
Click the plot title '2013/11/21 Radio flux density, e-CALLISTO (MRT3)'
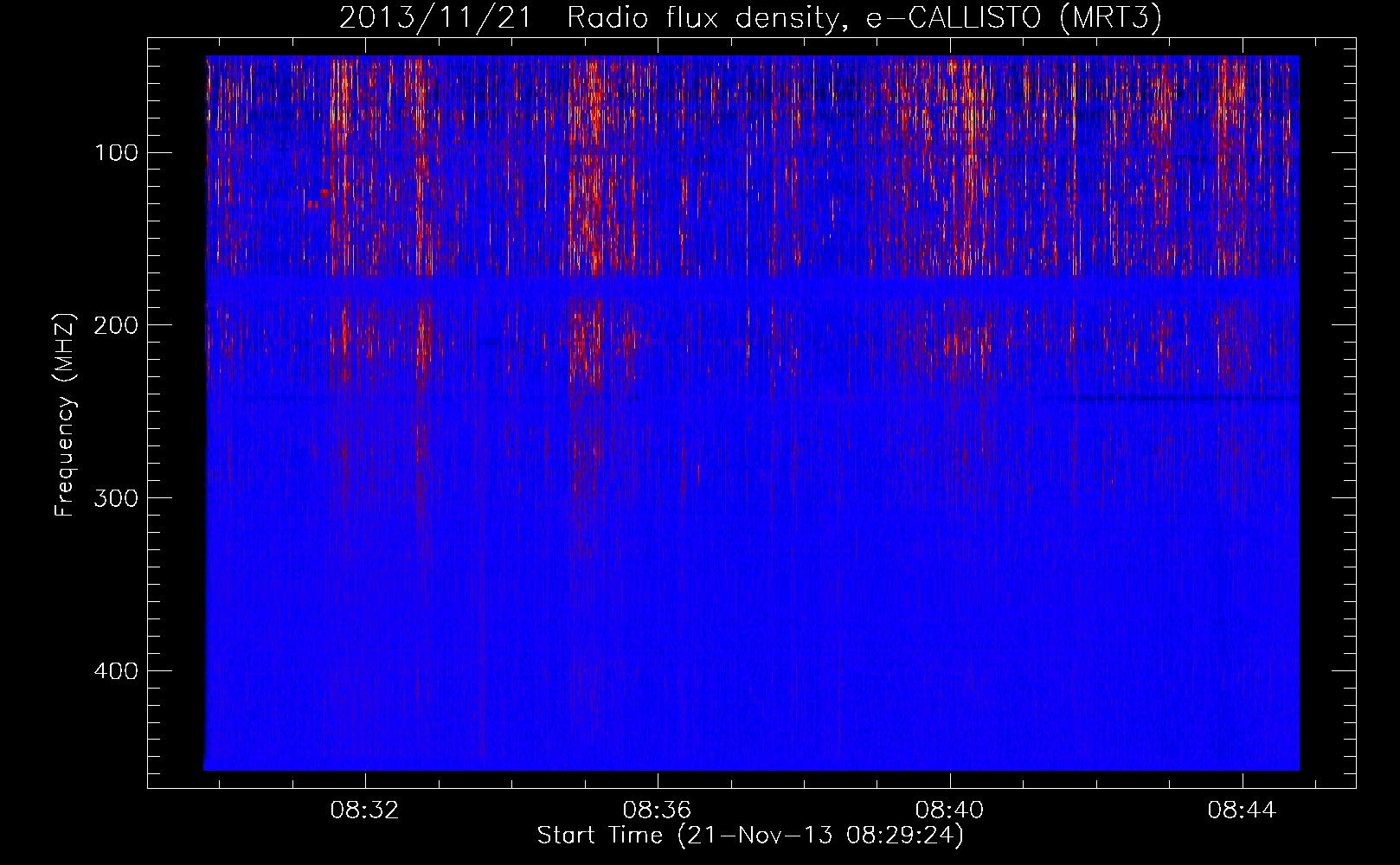click(750, 18)
